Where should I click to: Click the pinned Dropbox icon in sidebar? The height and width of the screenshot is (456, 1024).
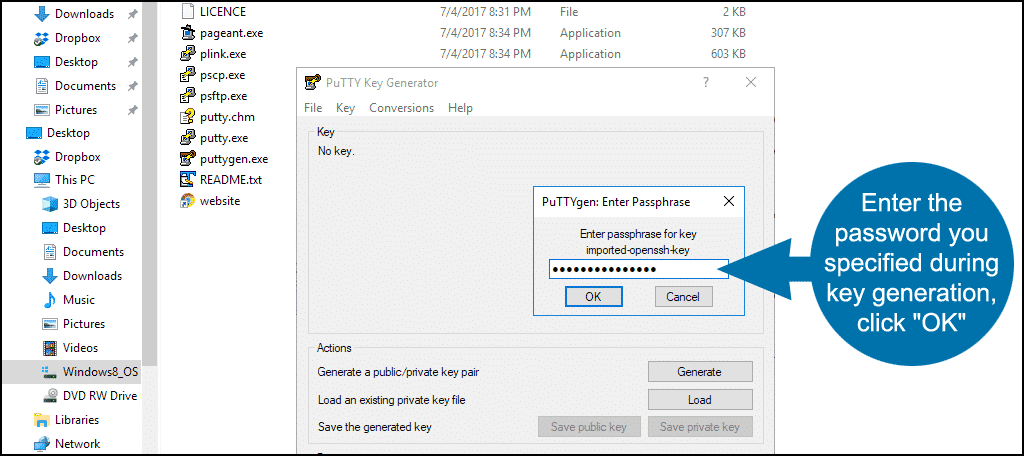tap(42, 38)
